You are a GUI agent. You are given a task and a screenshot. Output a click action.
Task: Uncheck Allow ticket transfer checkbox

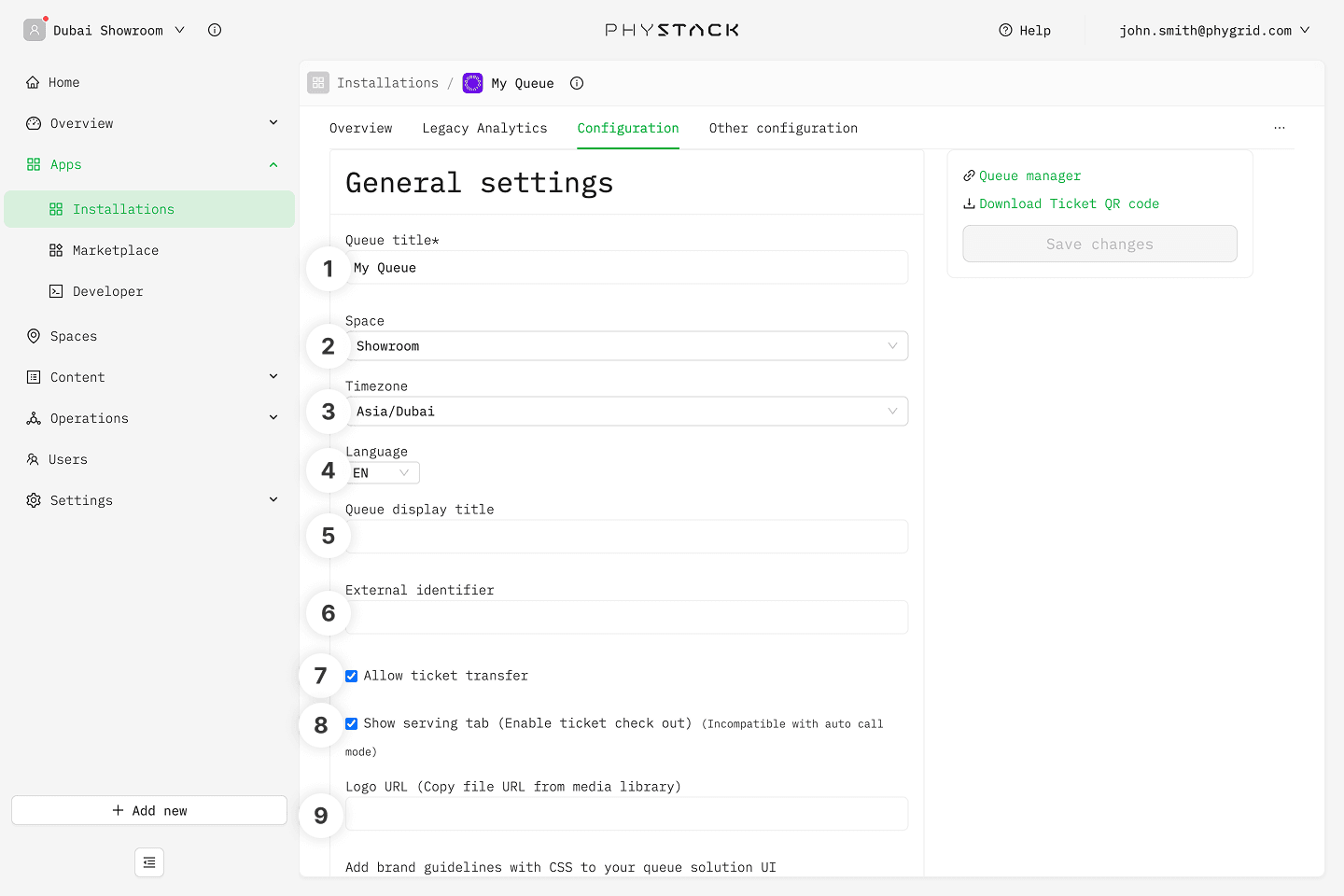click(352, 676)
